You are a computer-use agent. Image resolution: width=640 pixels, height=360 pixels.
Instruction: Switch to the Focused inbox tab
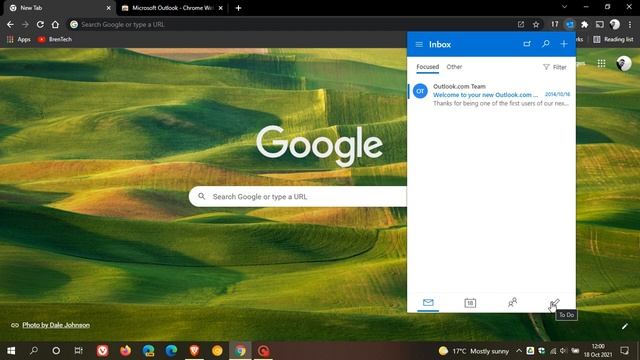click(x=427, y=67)
